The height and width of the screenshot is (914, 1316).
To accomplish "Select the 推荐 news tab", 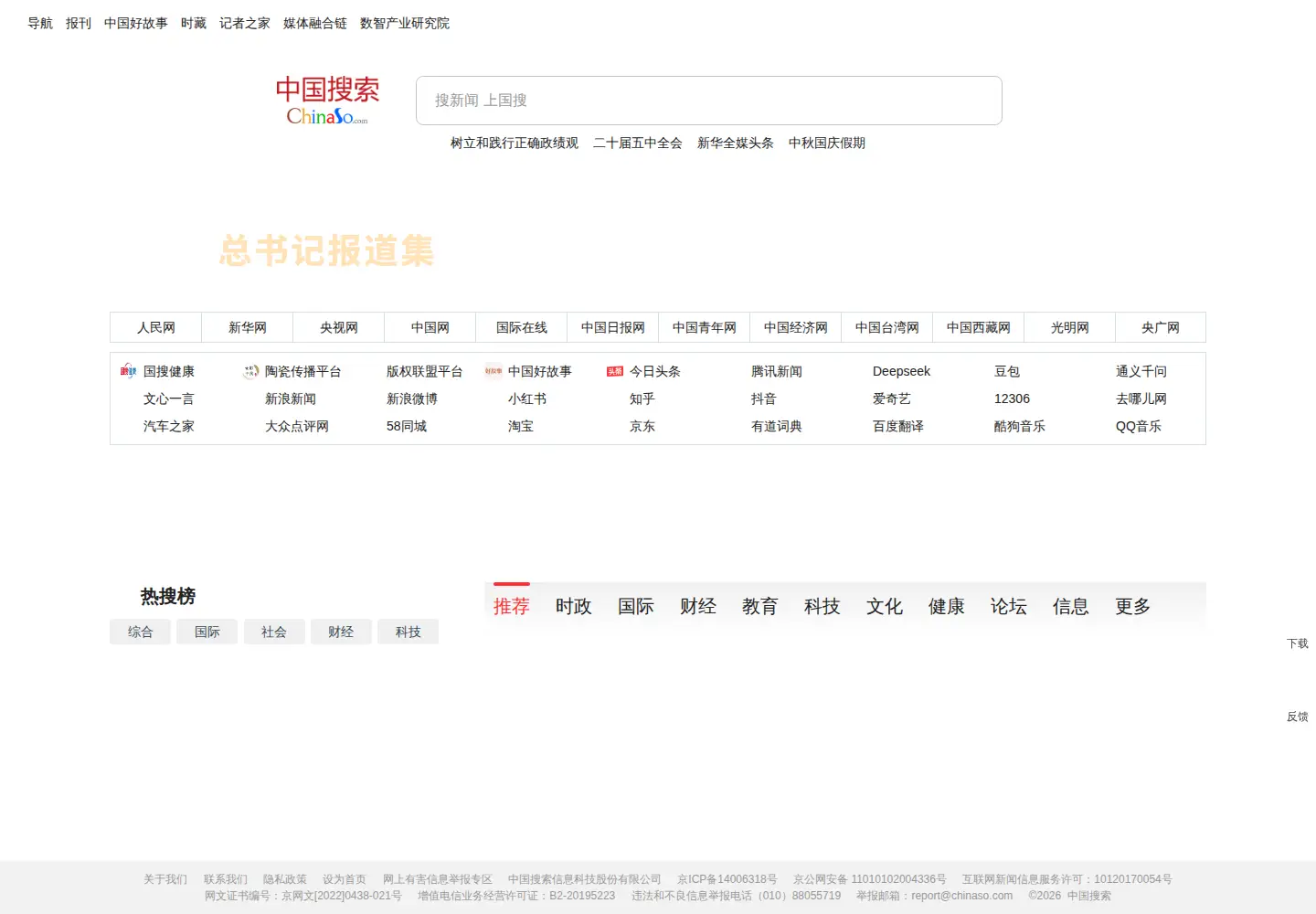I will tap(512, 606).
